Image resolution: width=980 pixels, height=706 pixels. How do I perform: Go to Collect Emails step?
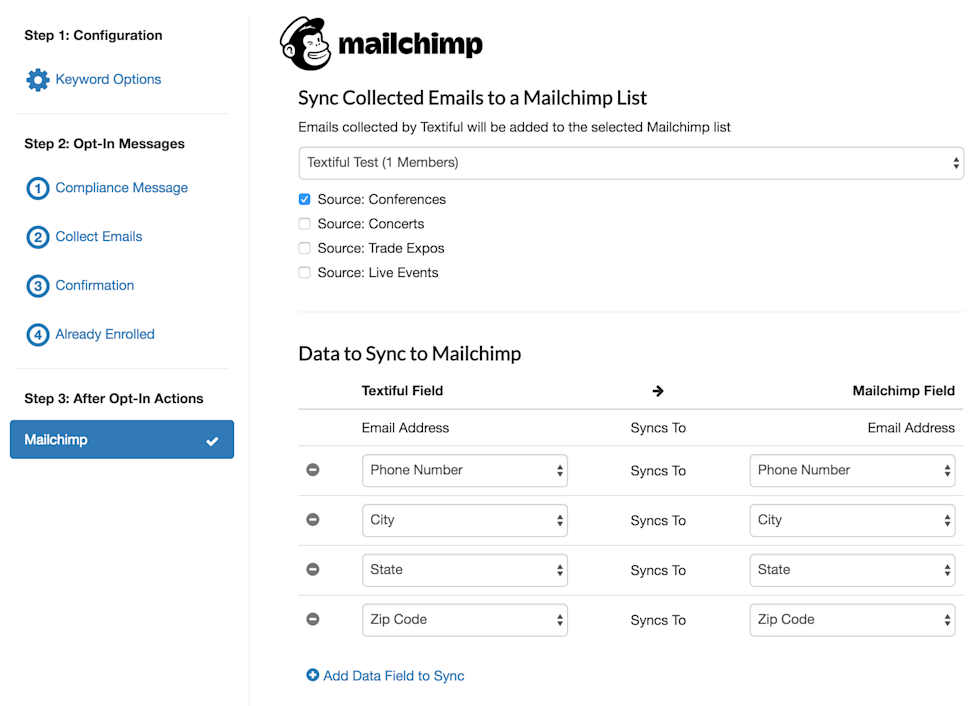(x=98, y=237)
